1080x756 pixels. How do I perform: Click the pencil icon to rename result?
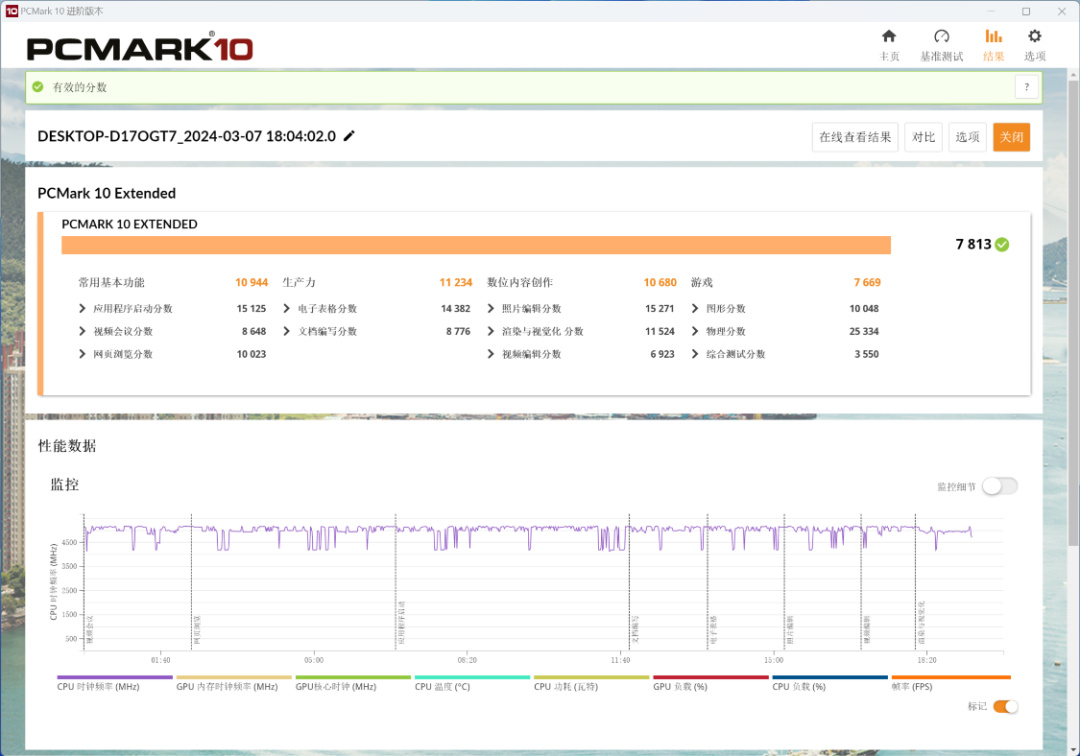click(x=349, y=136)
